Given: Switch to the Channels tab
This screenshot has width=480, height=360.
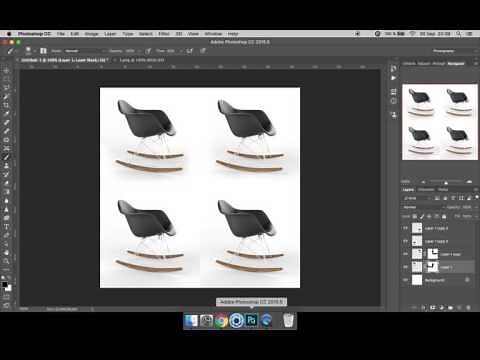Looking at the screenshot, I should pyautogui.click(x=426, y=190).
